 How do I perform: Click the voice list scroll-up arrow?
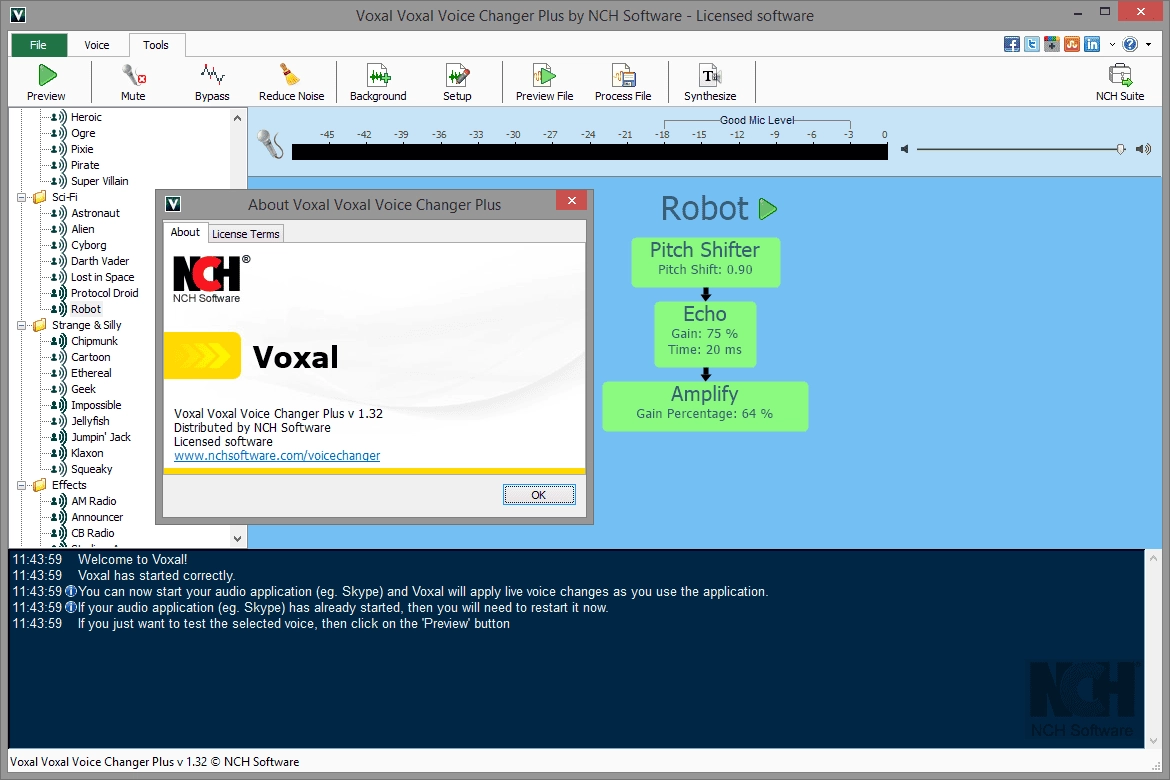(237, 118)
